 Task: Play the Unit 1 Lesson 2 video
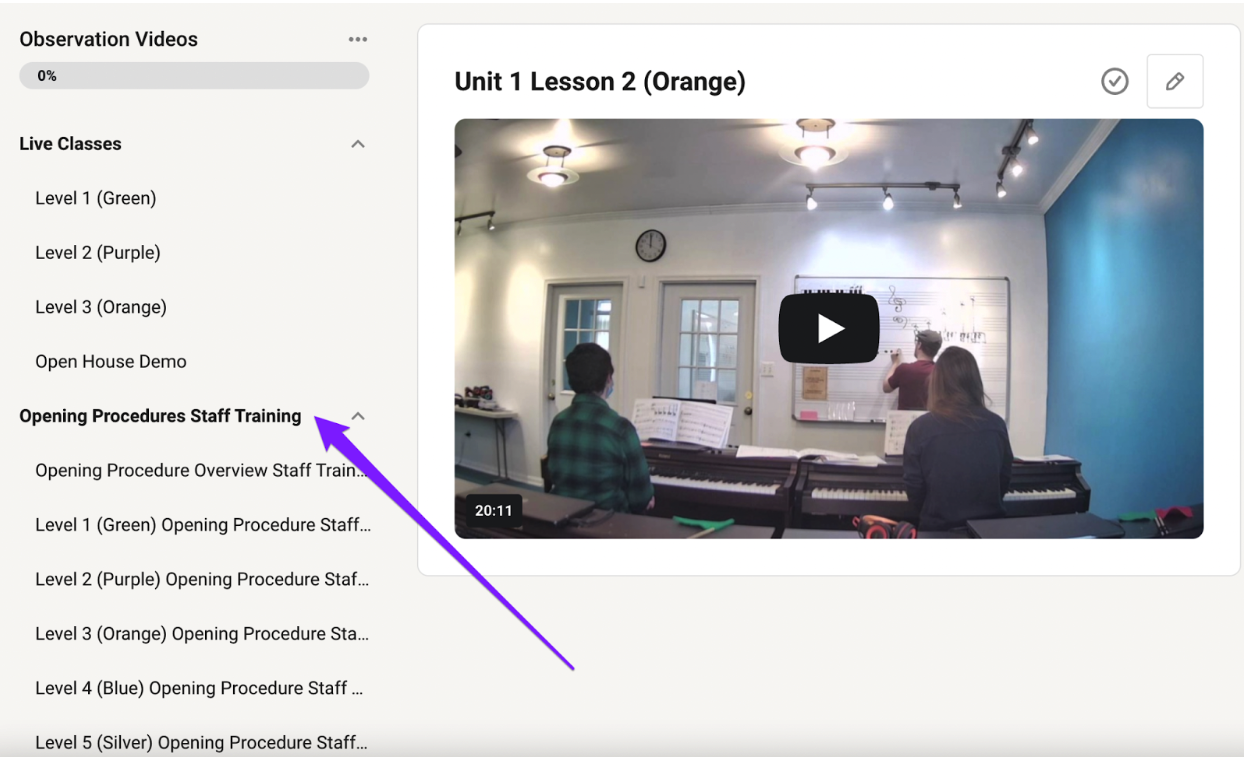click(x=828, y=328)
